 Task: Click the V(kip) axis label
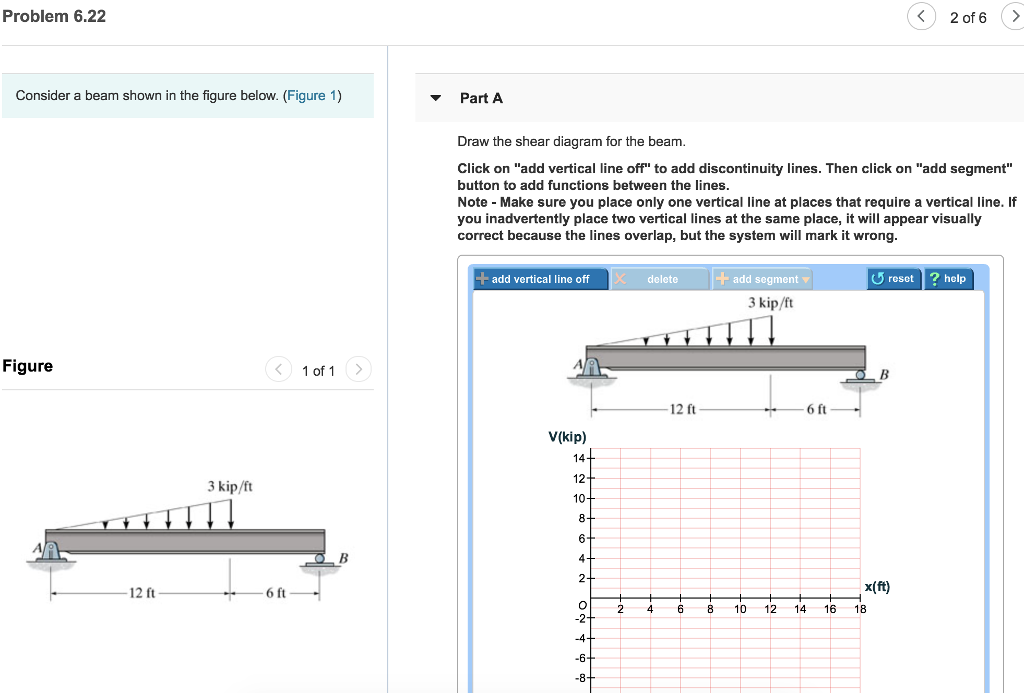point(567,437)
